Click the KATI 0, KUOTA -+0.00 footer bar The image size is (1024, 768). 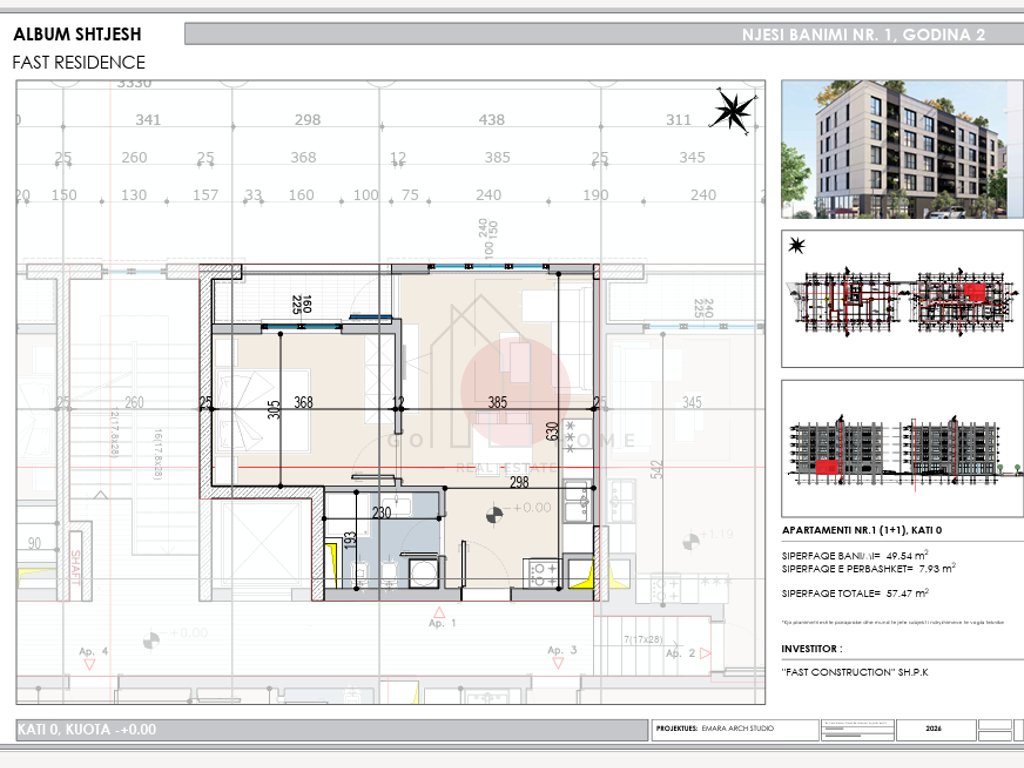tap(332, 729)
